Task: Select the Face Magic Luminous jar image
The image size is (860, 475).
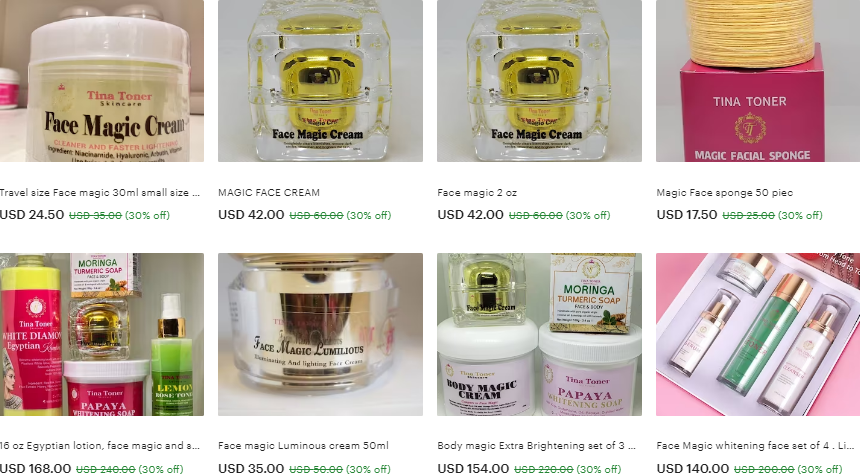Action: coord(320,335)
